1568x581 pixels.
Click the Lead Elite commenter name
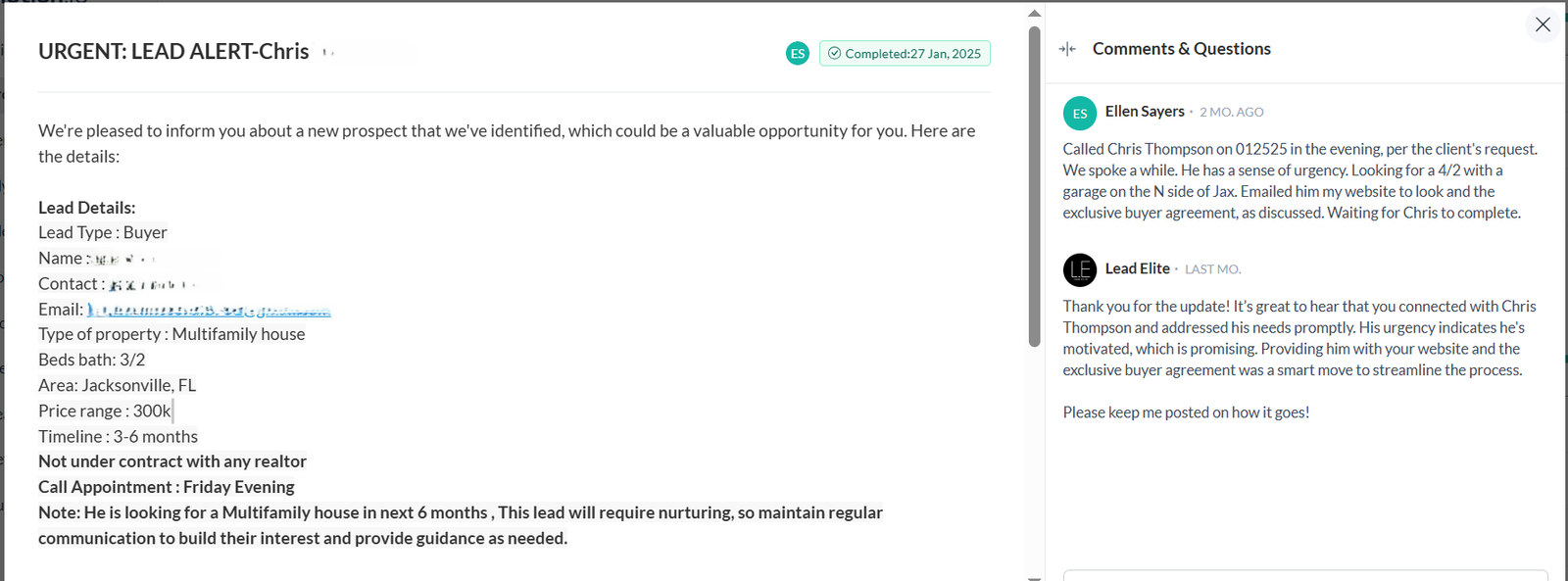tap(1138, 268)
